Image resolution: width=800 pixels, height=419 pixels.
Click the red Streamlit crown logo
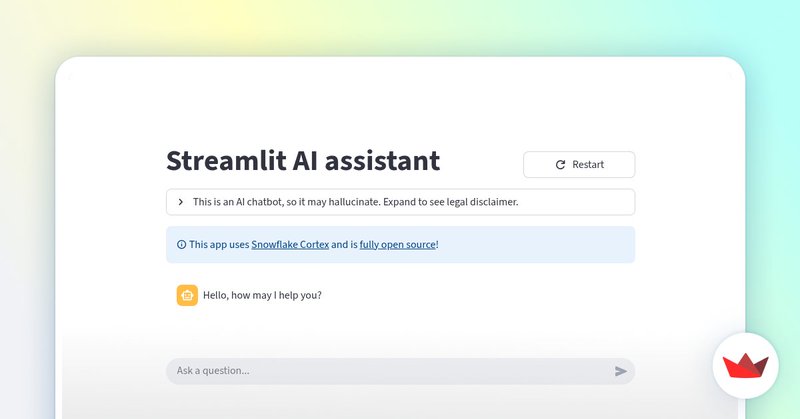pos(745,365)
